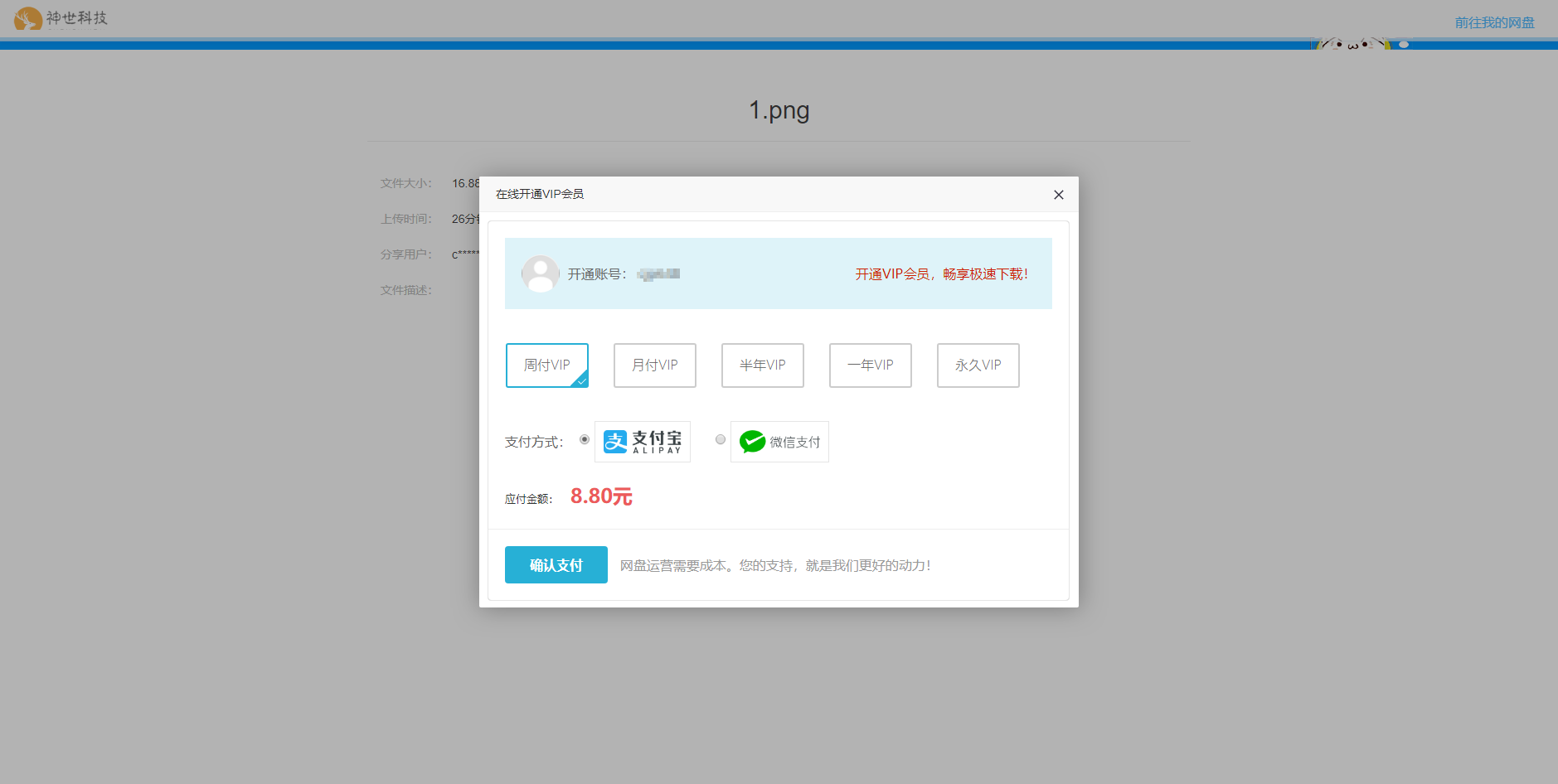Select the 微信支付 radio button
This screenshot has height=784, width=1558.
(x=721, y=439)
